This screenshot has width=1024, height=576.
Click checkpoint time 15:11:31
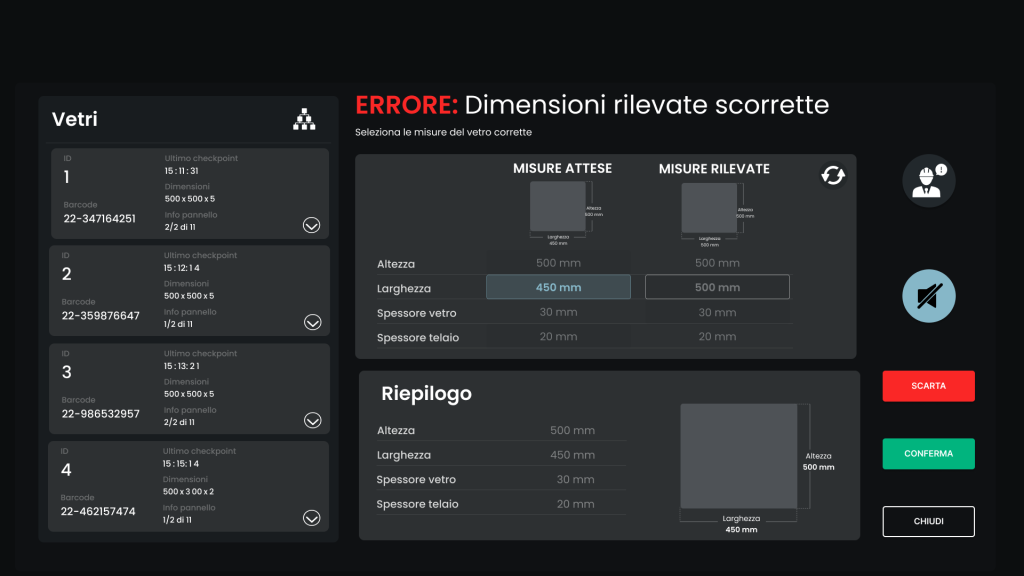182,171
